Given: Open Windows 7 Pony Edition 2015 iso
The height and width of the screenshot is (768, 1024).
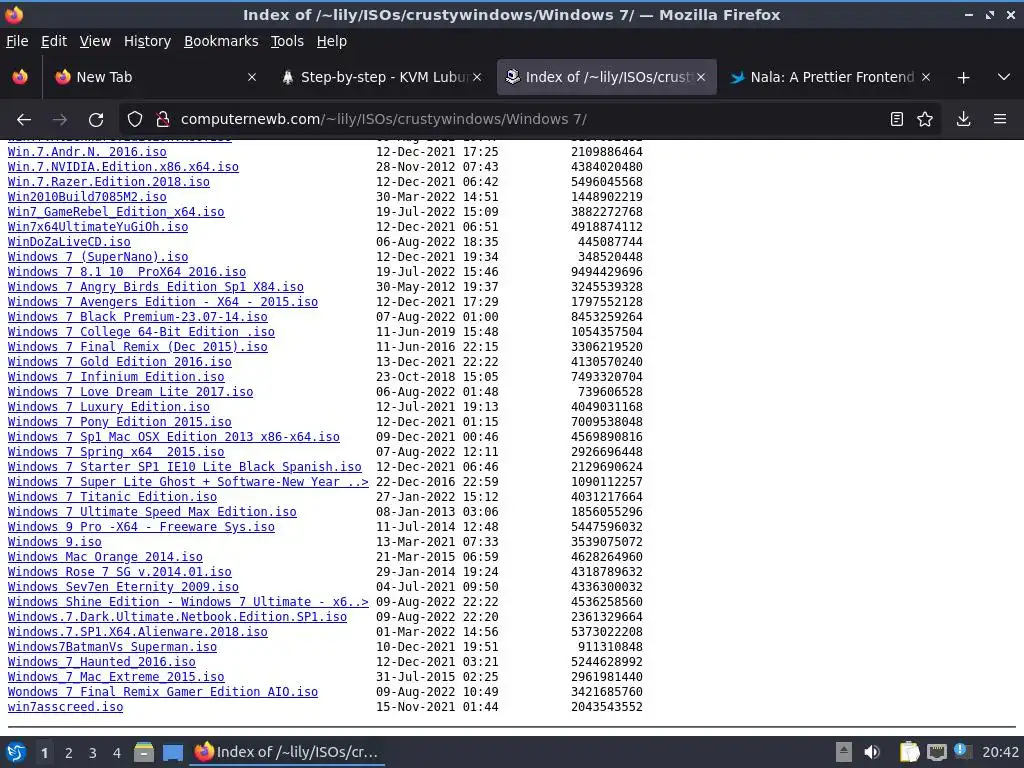Looking at the screenshot, I should [120, 422].
